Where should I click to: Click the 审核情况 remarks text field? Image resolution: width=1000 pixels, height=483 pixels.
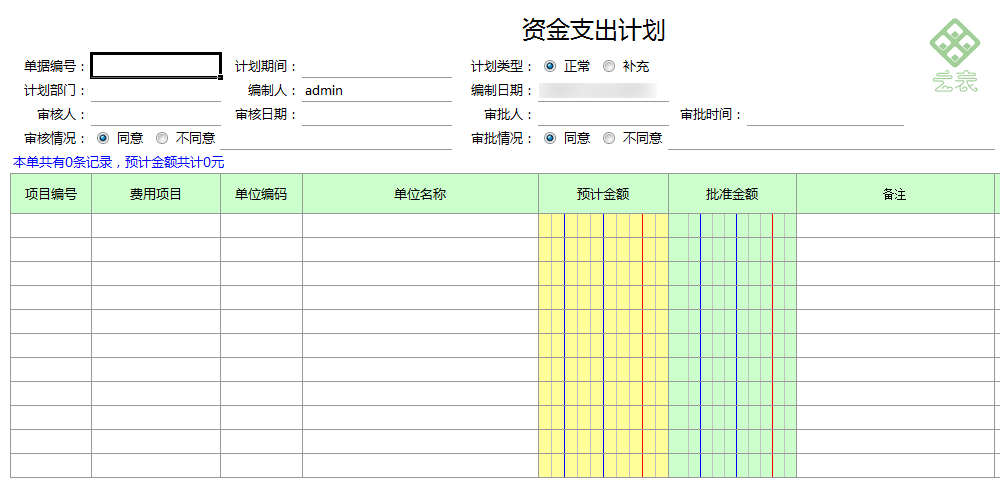tap(336, 138)
